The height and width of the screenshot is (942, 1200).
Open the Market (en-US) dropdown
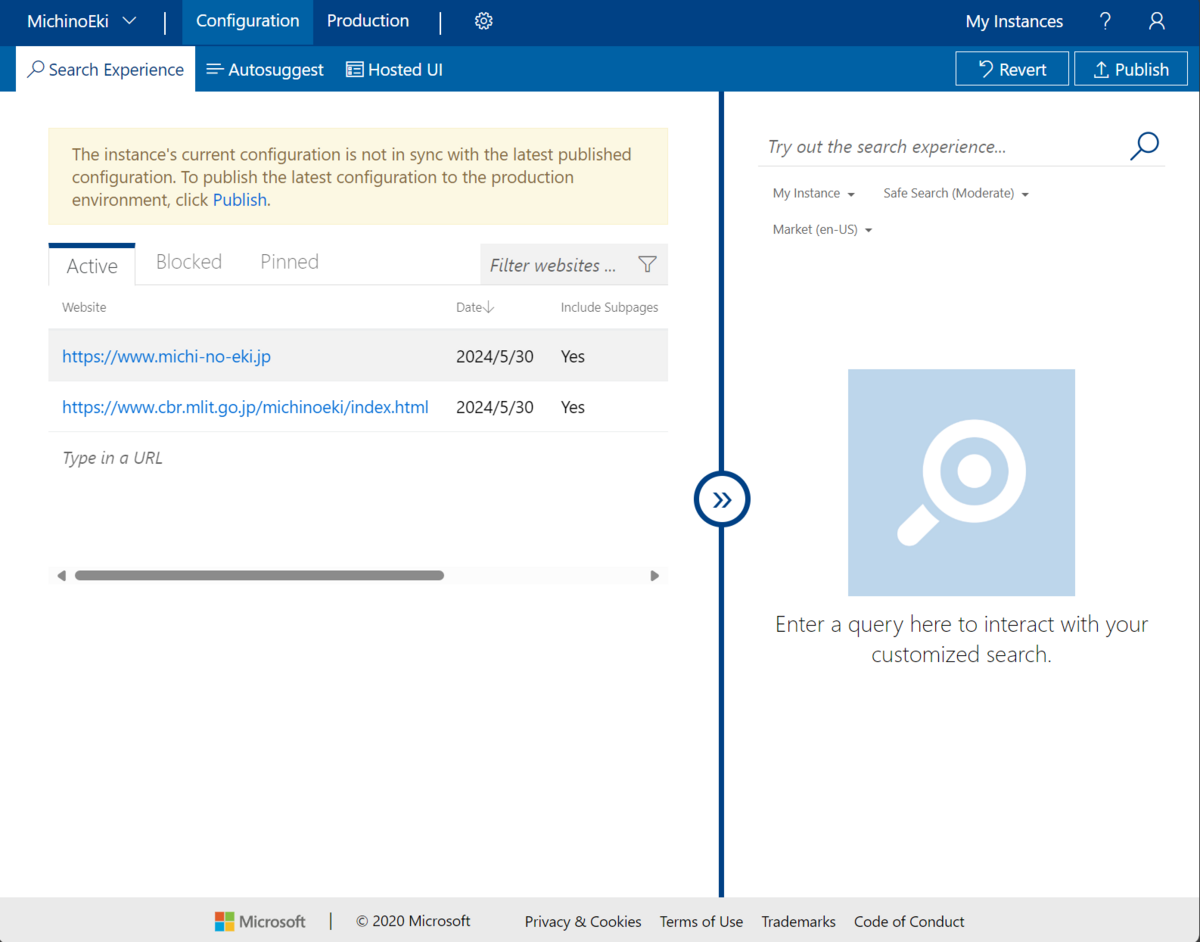(x=822, y=229)
